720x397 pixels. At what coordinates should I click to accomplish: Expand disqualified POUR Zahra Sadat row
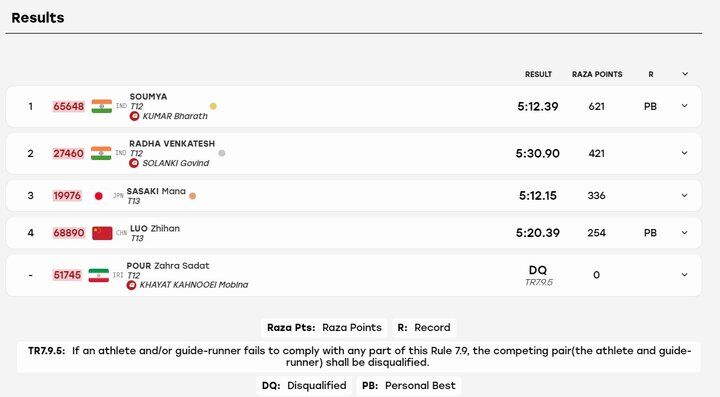[x=684, y=275]
